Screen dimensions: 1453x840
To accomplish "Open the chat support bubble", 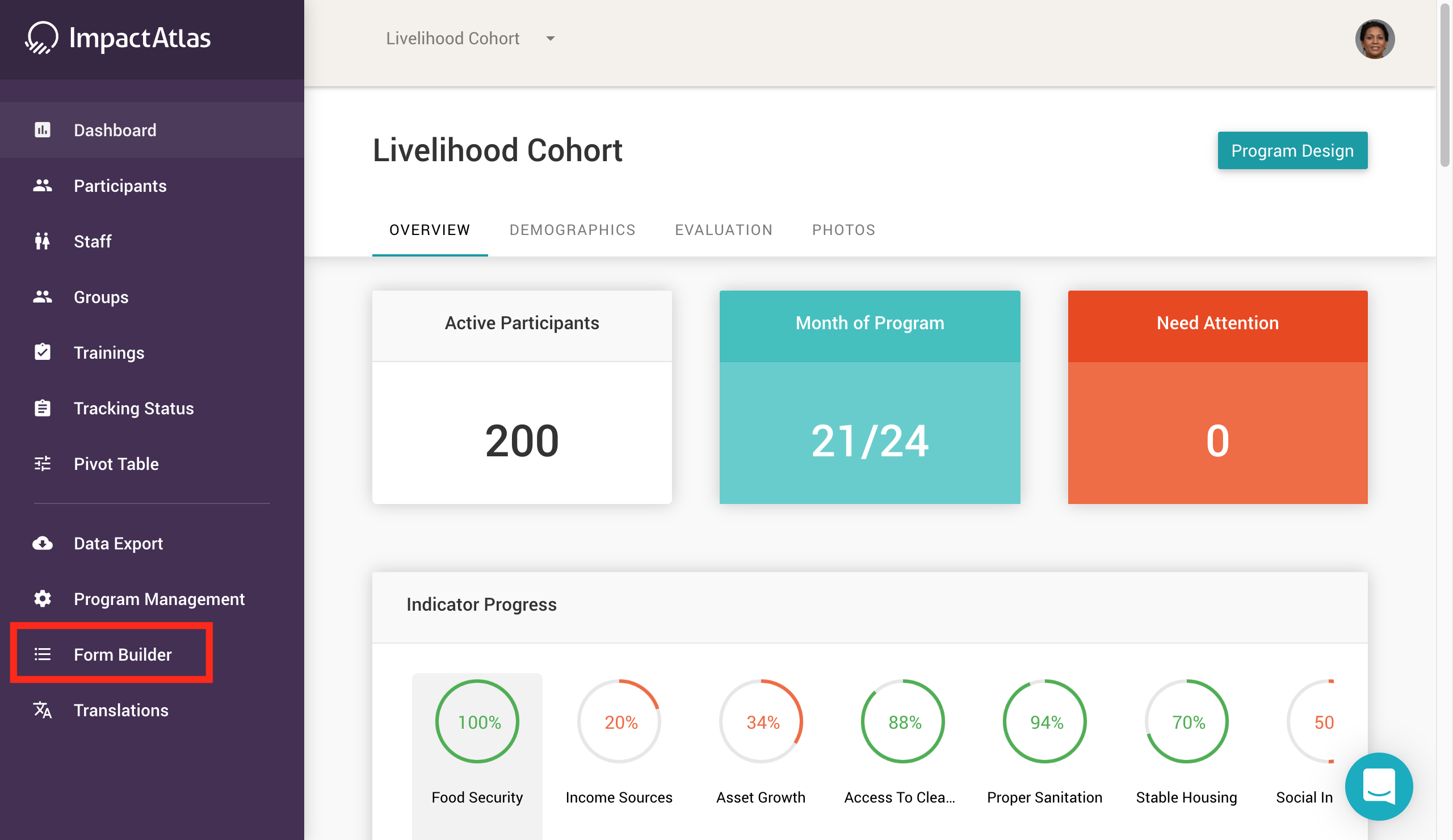I will point(1378,787).
